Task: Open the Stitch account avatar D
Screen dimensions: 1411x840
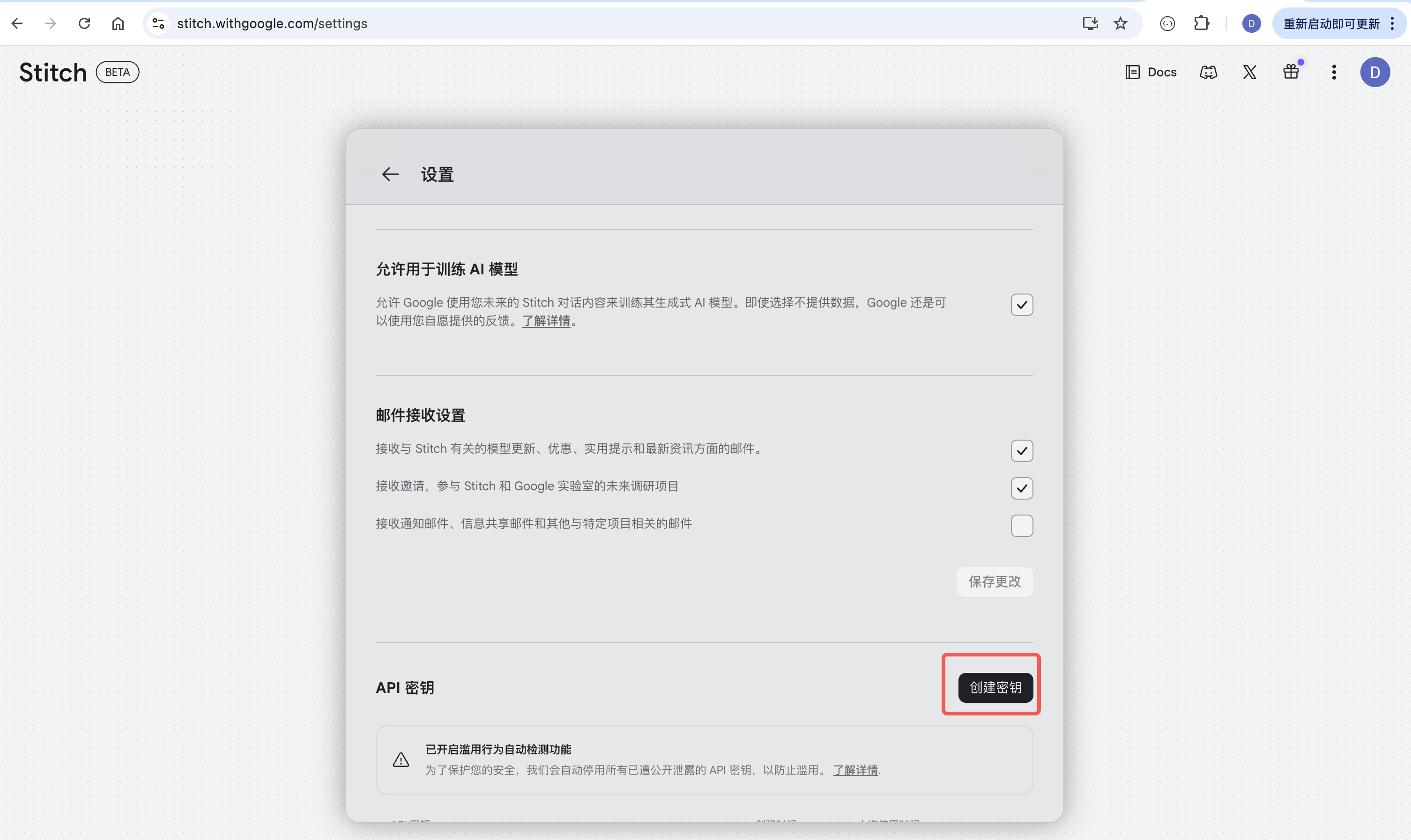Action: [1375, 72]
